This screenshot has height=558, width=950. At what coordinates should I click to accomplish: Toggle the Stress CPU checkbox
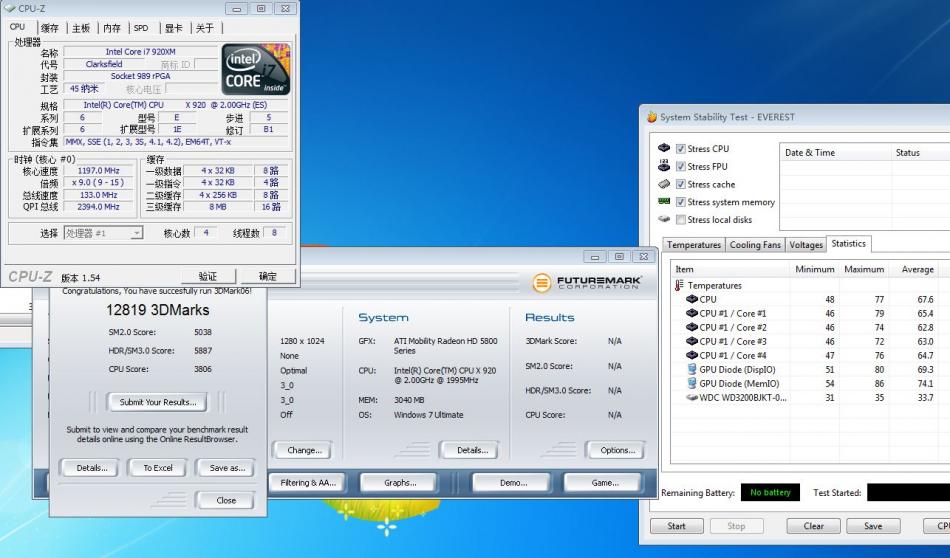pos(681,148)
